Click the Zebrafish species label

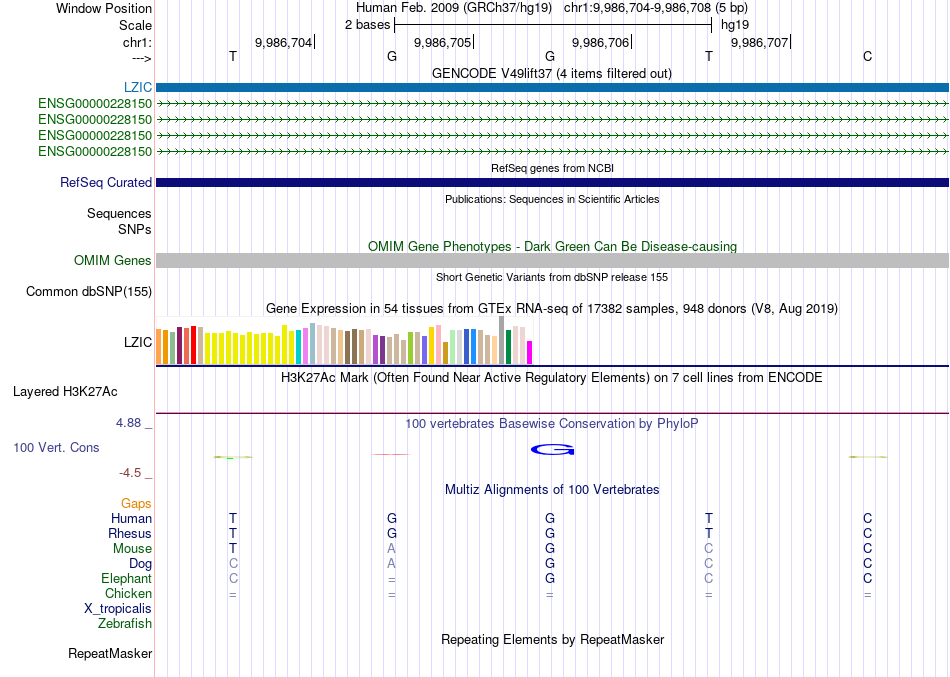(x=125, y=623)
